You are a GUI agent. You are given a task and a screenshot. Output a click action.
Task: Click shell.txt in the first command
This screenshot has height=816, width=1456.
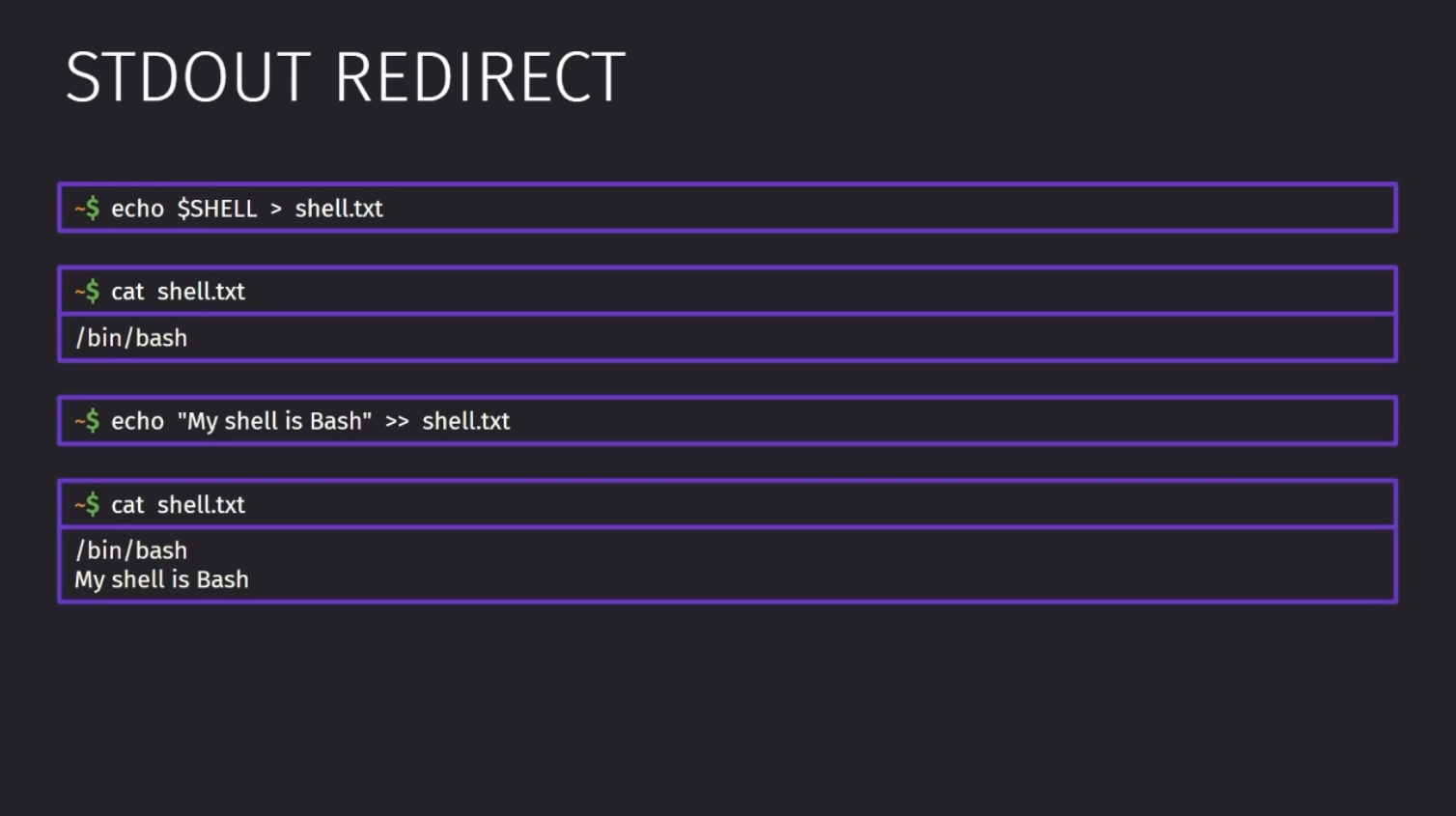tap(339, 209)
